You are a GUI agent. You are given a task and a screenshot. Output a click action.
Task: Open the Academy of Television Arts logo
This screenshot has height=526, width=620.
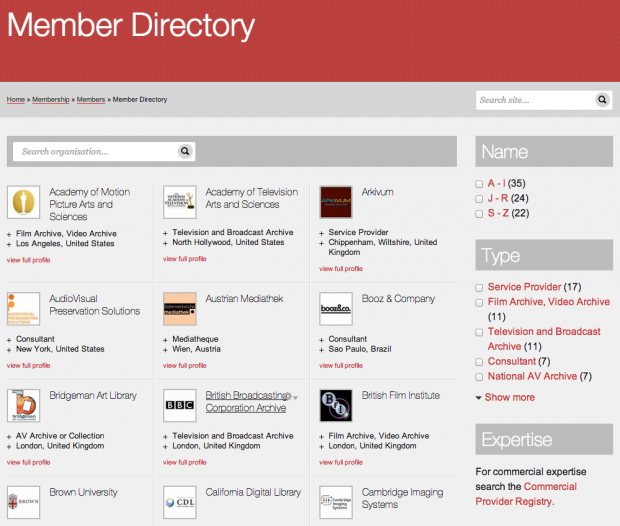(x=180, y=202)
